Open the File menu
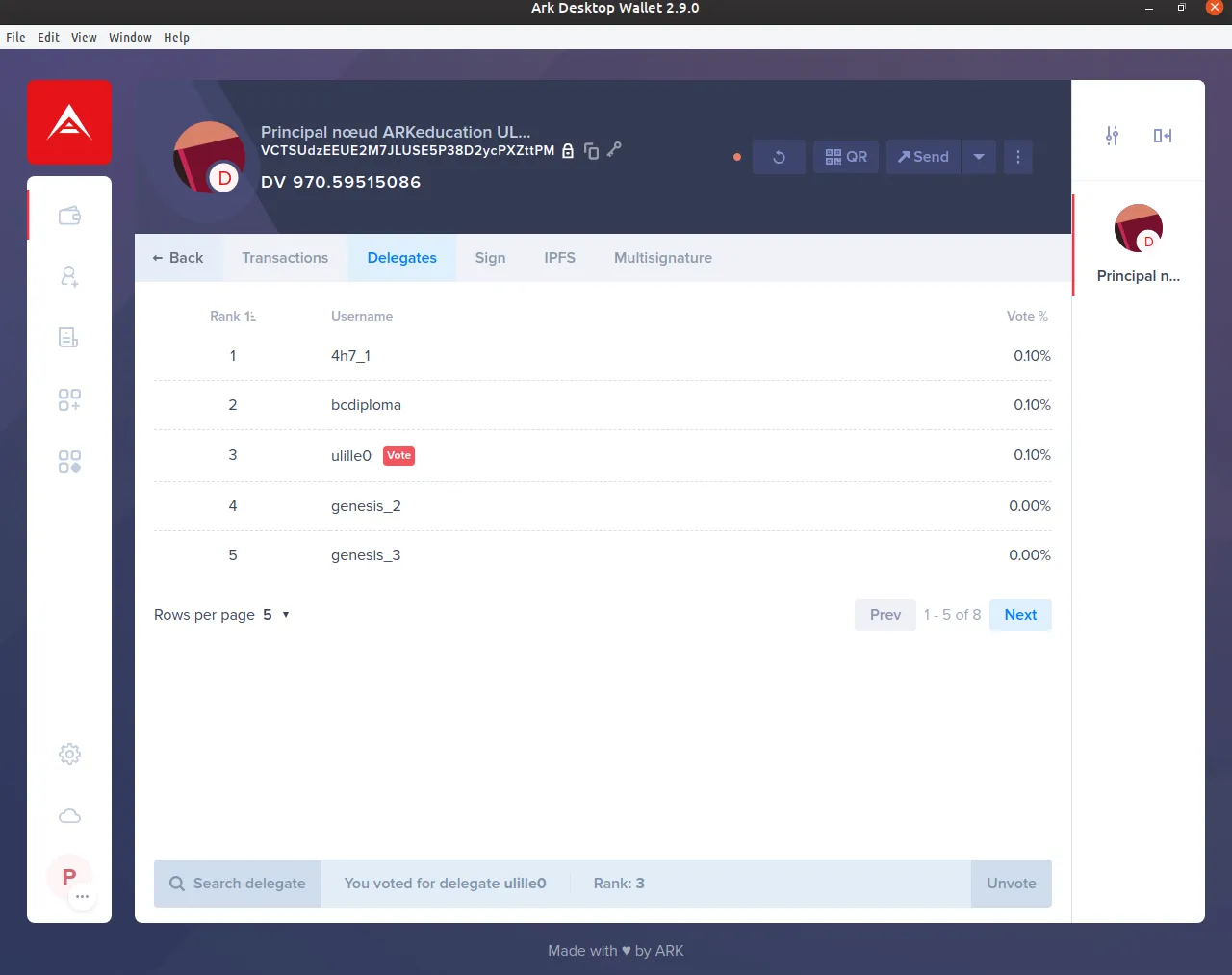The width and height of the screenshot is (1232, 975). (x=15, y=38)
